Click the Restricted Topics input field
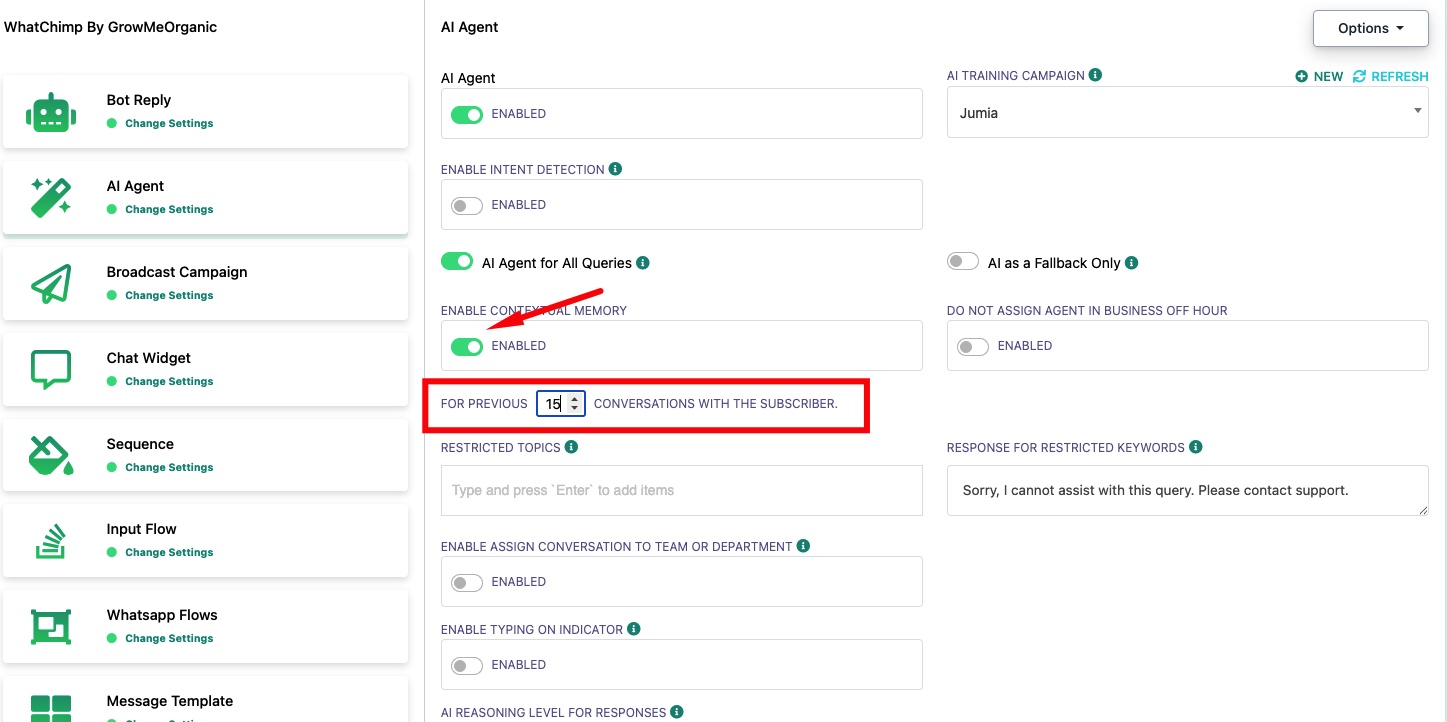1447x722 pixels. click(682, 490)
